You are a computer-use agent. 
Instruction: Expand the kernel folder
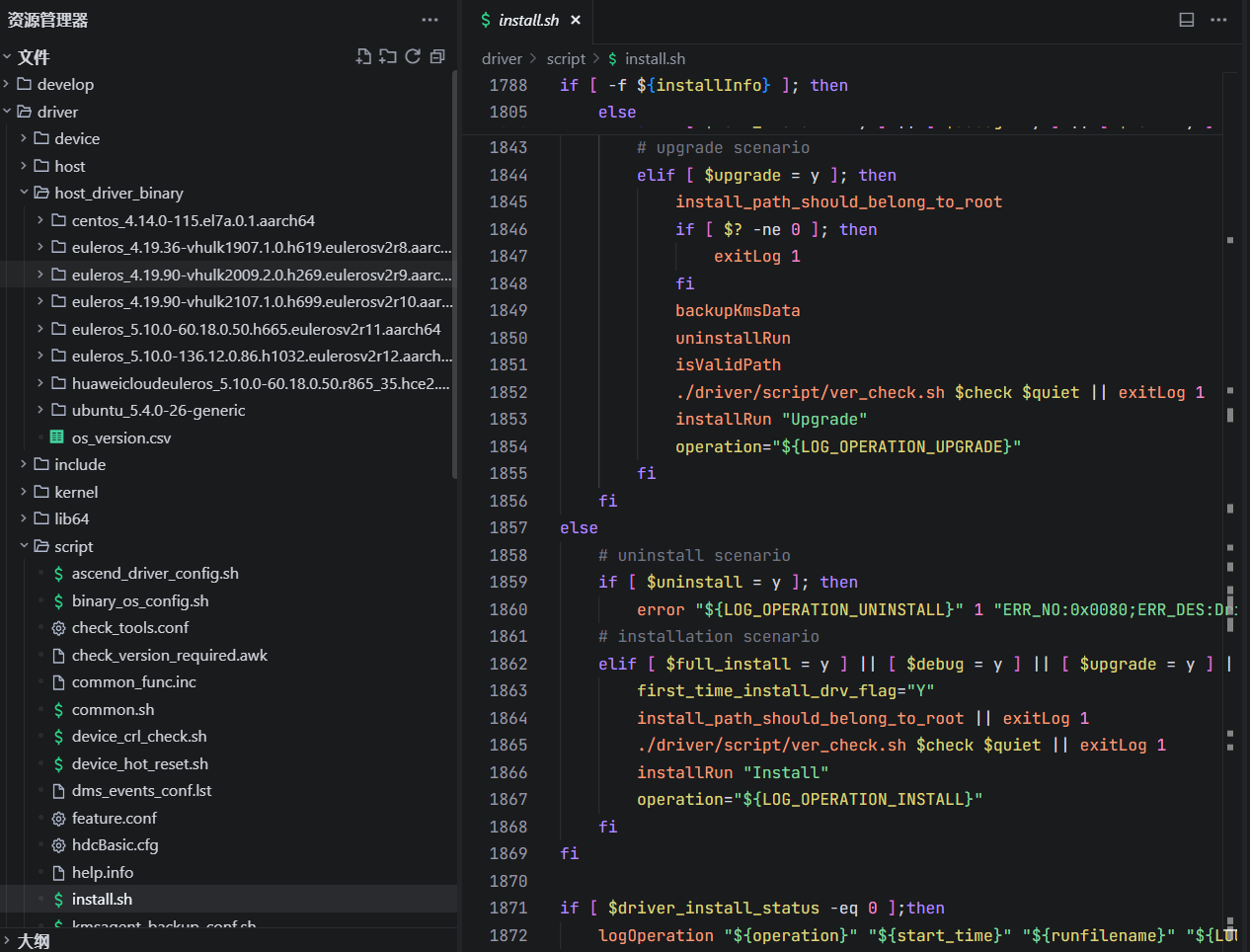[24, 492]
